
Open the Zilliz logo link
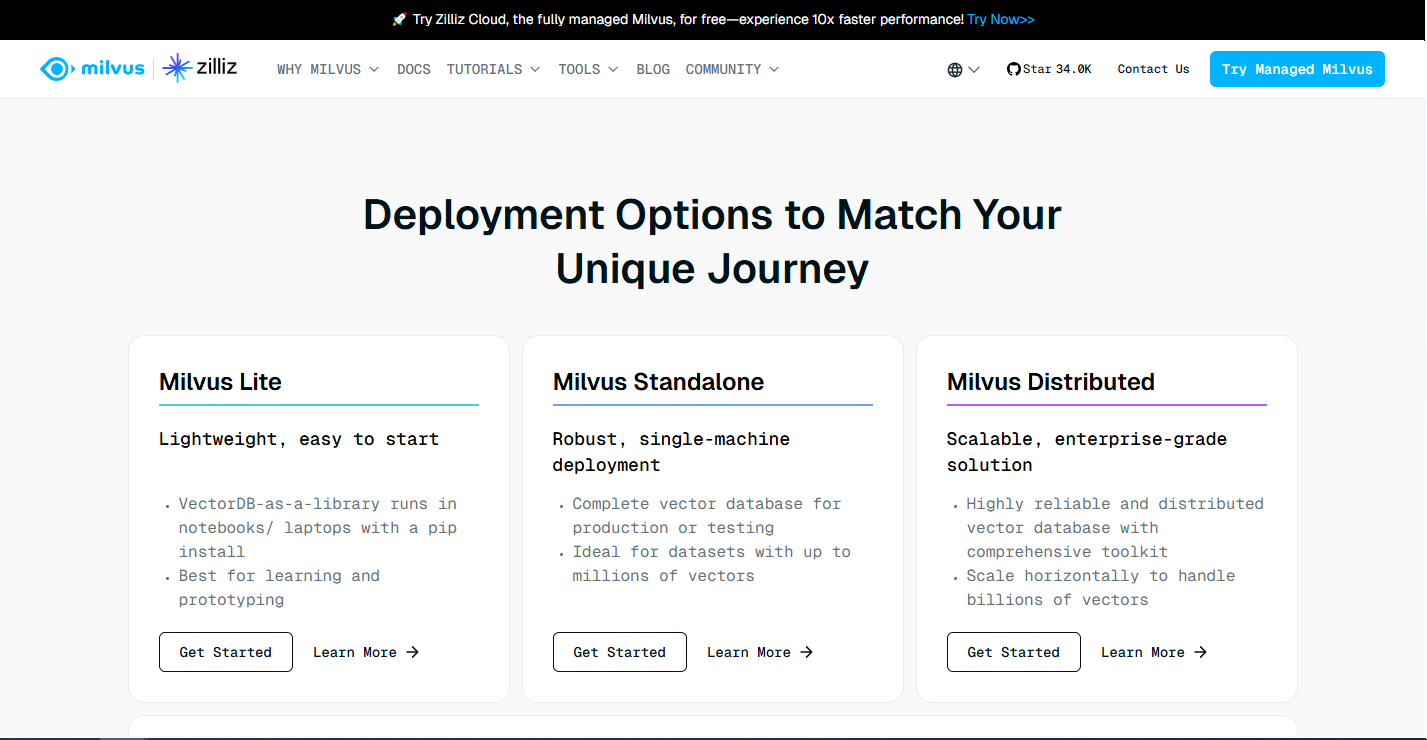200,68
